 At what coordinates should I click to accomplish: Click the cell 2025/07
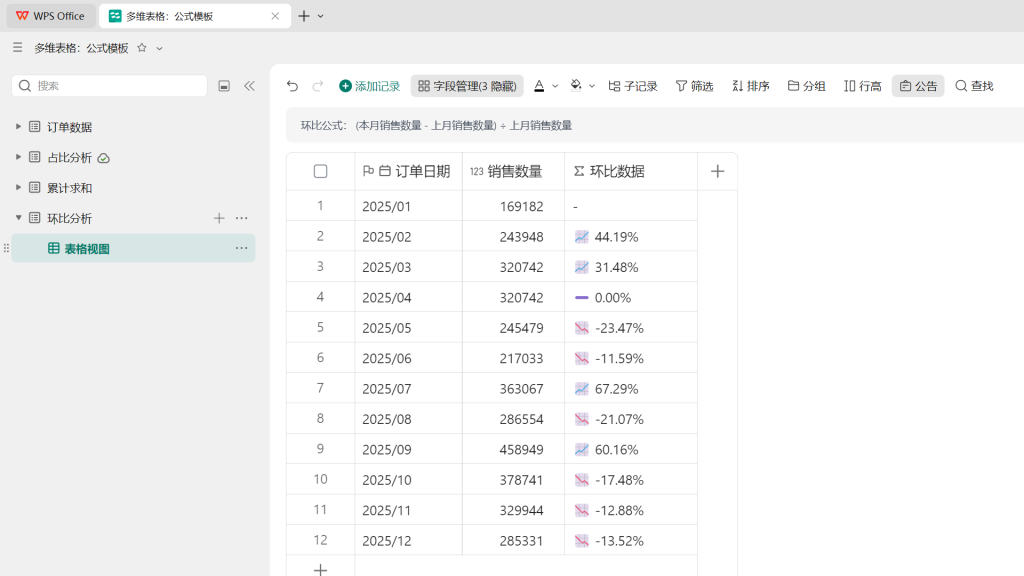pyautogui.click(x=408, y=389)
